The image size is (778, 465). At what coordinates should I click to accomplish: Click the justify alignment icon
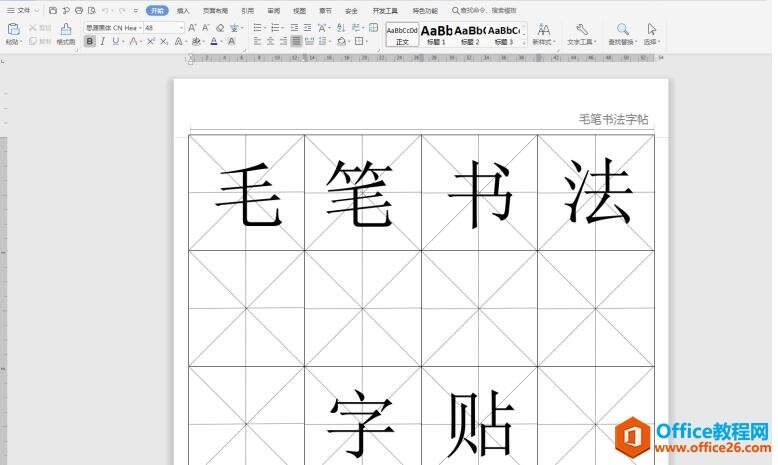[296, 42]
